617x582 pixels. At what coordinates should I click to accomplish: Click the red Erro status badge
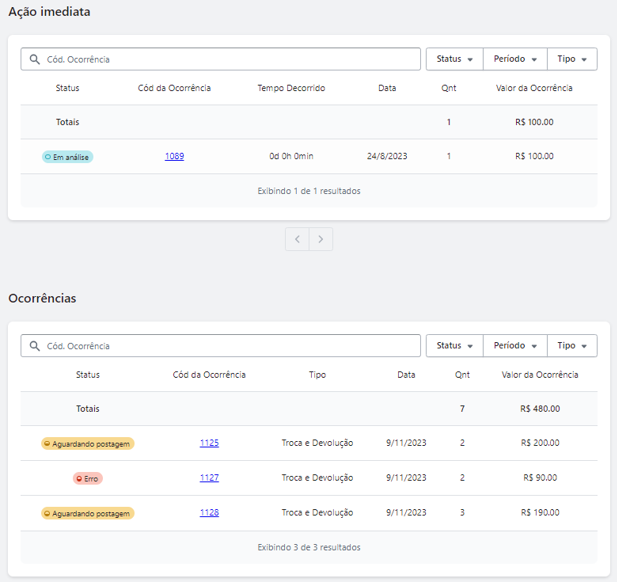point(88,479)
